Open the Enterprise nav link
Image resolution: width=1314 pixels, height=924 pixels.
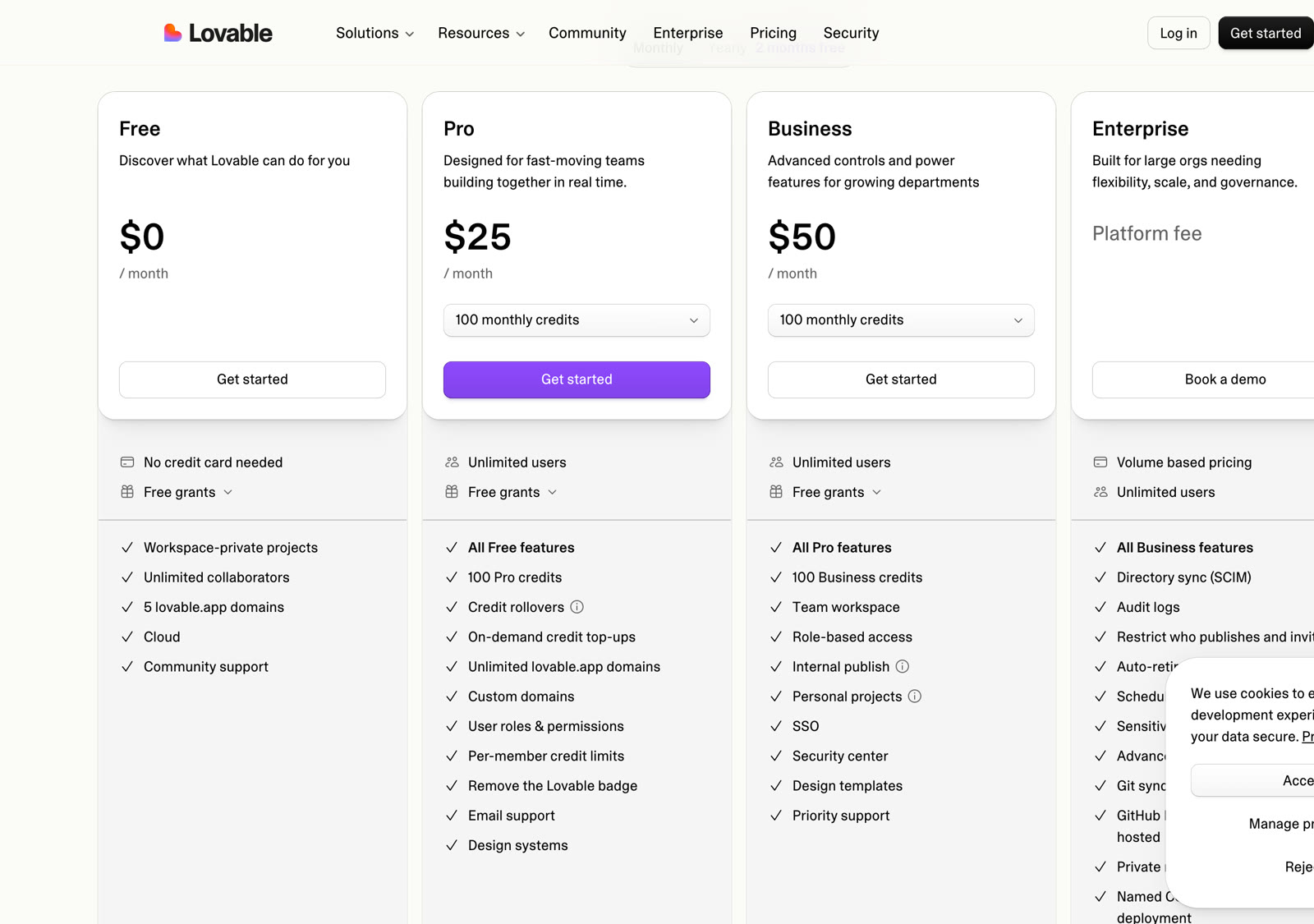(x=688, y=33)
